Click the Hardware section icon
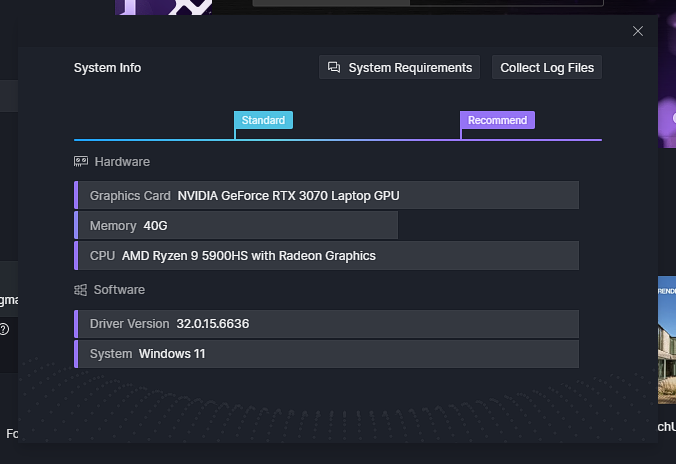This screenshot has height=464, width=676. click(x=81, y=162)
